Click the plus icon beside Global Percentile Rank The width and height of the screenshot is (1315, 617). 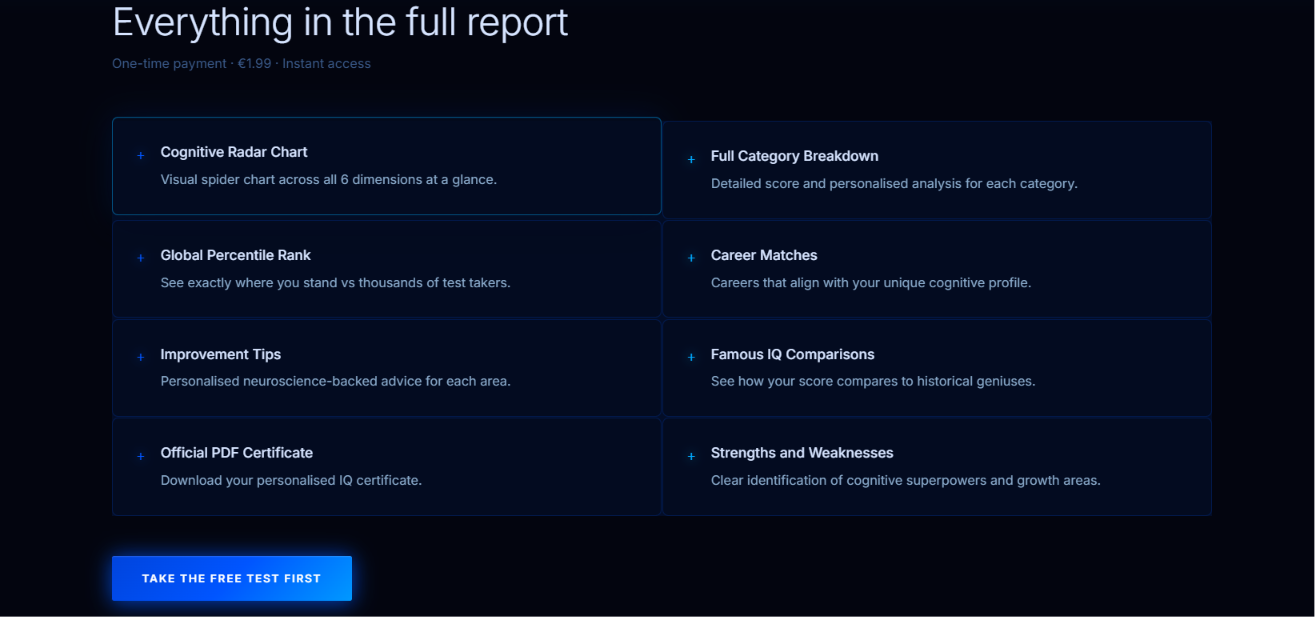click(x=140, y=258)
